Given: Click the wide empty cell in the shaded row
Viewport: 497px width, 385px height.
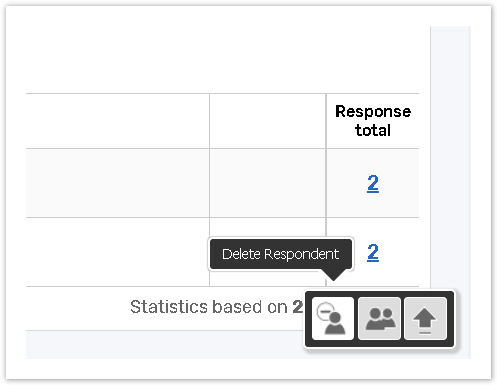Looking at the screenshot, I should coord(117,183).
